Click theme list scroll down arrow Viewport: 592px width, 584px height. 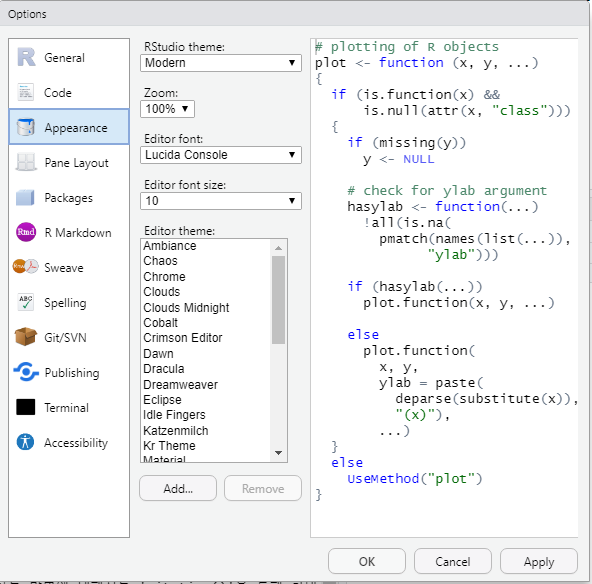279,453
